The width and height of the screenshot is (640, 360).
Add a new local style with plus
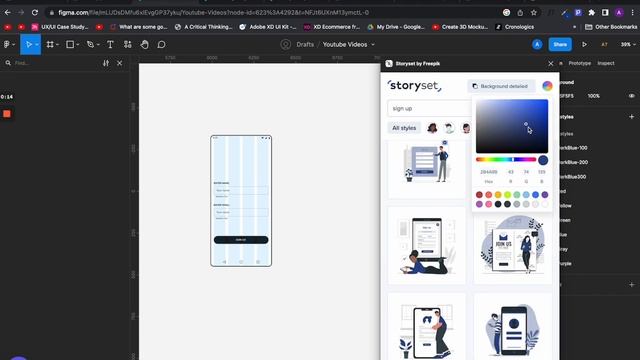631,117
